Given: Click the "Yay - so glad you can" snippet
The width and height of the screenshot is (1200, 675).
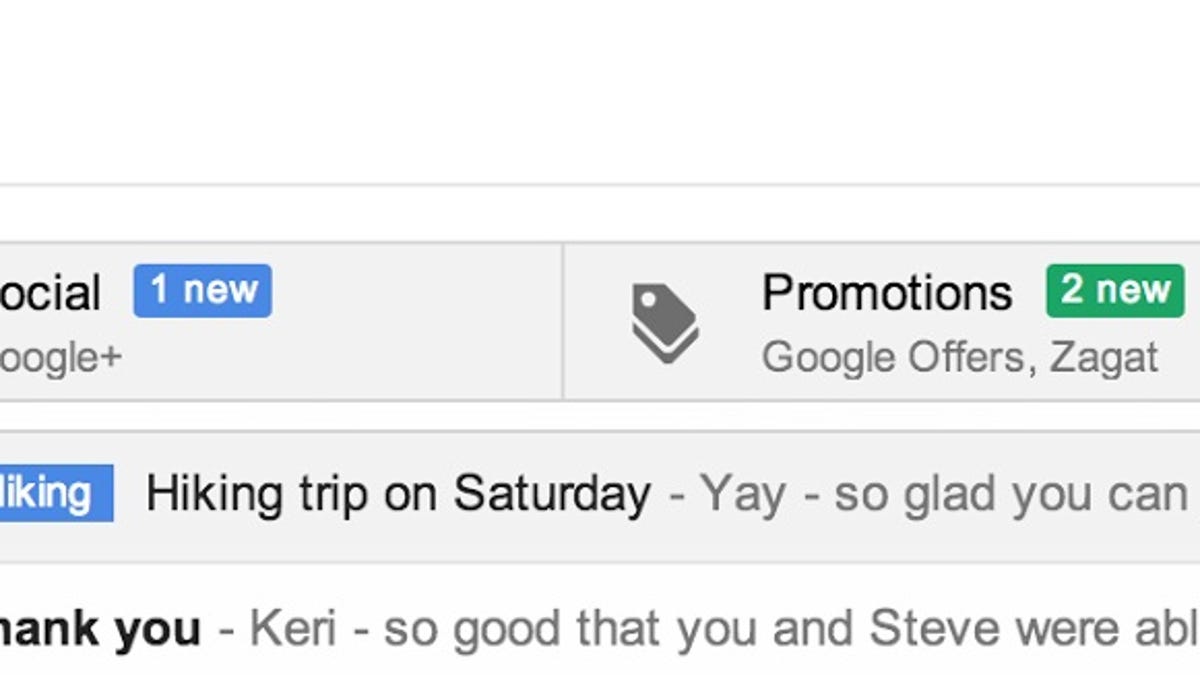Looking at the screenshot, I should click(x=940, y=494).
